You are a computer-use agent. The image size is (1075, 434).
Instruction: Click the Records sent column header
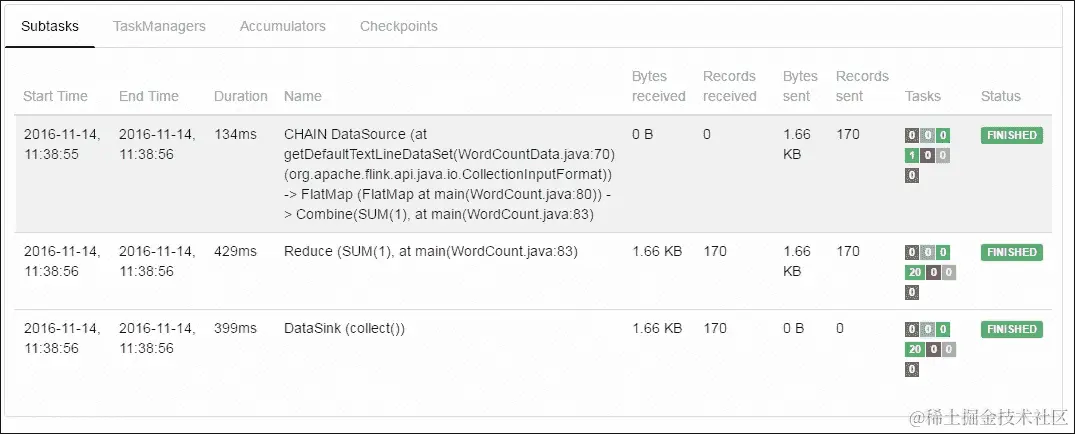click(862, 86)
